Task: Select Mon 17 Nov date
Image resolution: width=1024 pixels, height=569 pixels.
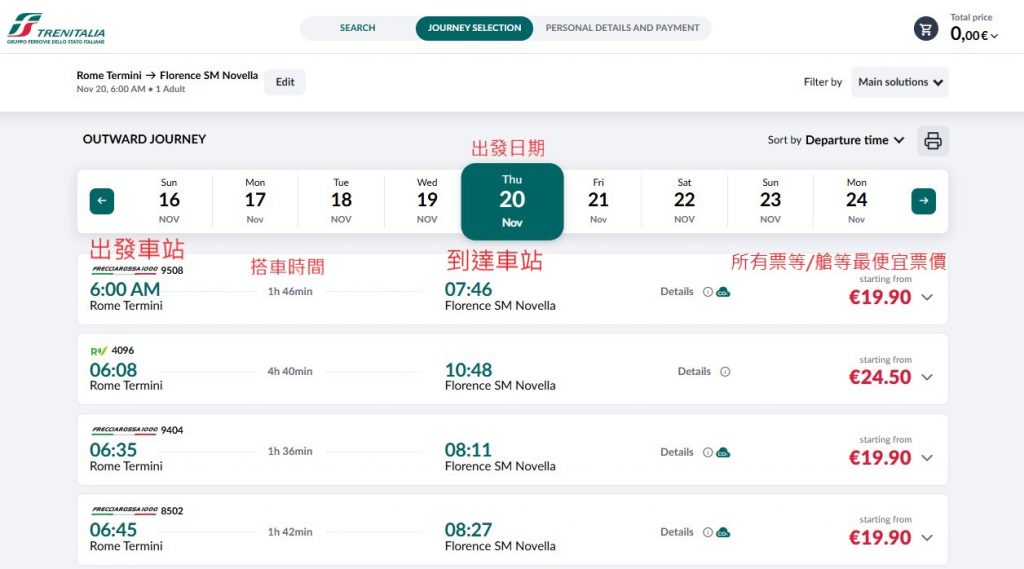Action: click(255, 201)
